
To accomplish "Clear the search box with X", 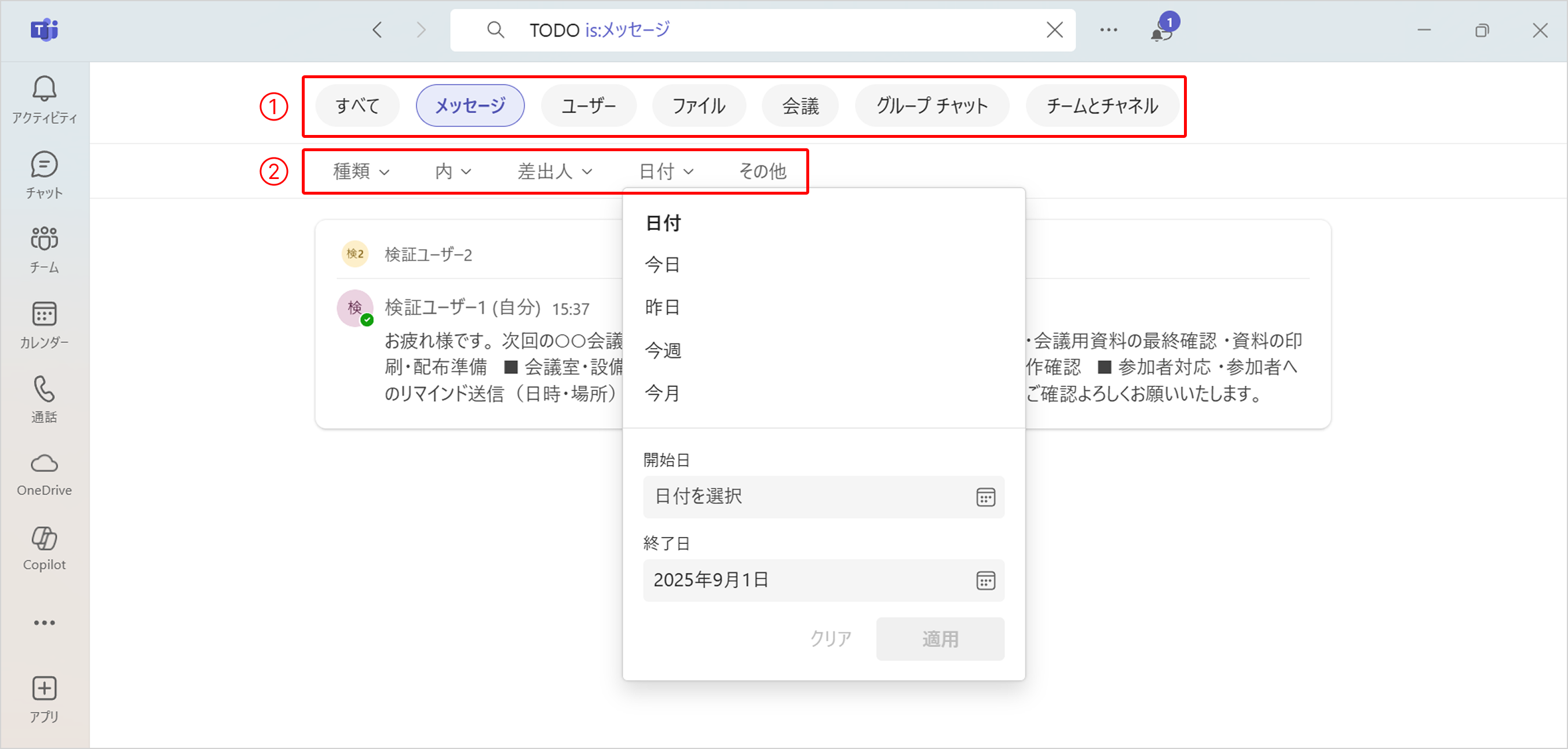I will pos(1054,30).
